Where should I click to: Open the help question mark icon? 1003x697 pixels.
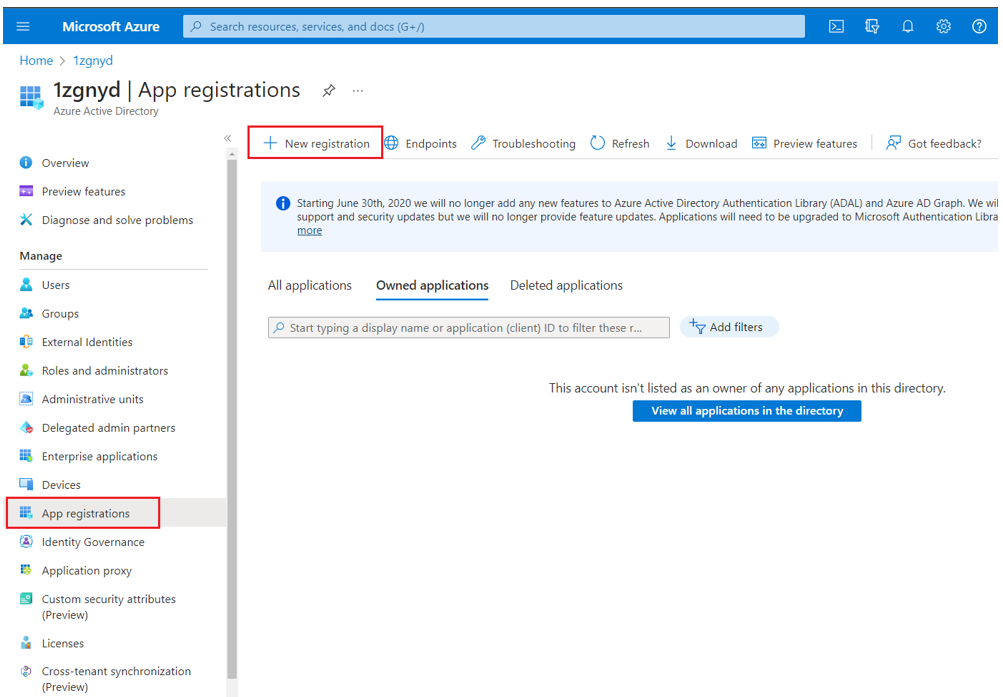point(979,26)
